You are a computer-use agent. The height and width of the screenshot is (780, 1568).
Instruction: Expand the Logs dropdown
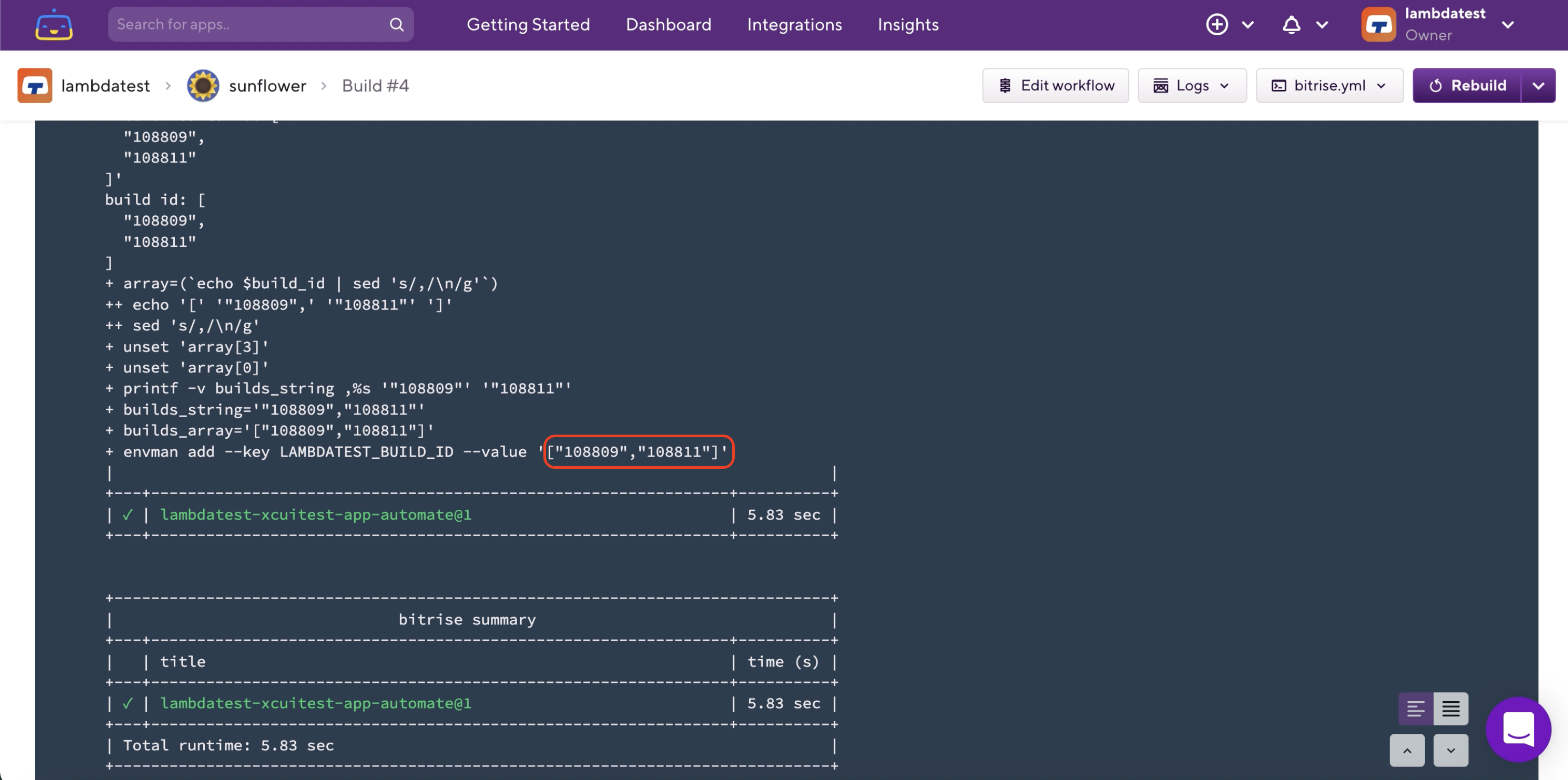tap(1192, 86)
